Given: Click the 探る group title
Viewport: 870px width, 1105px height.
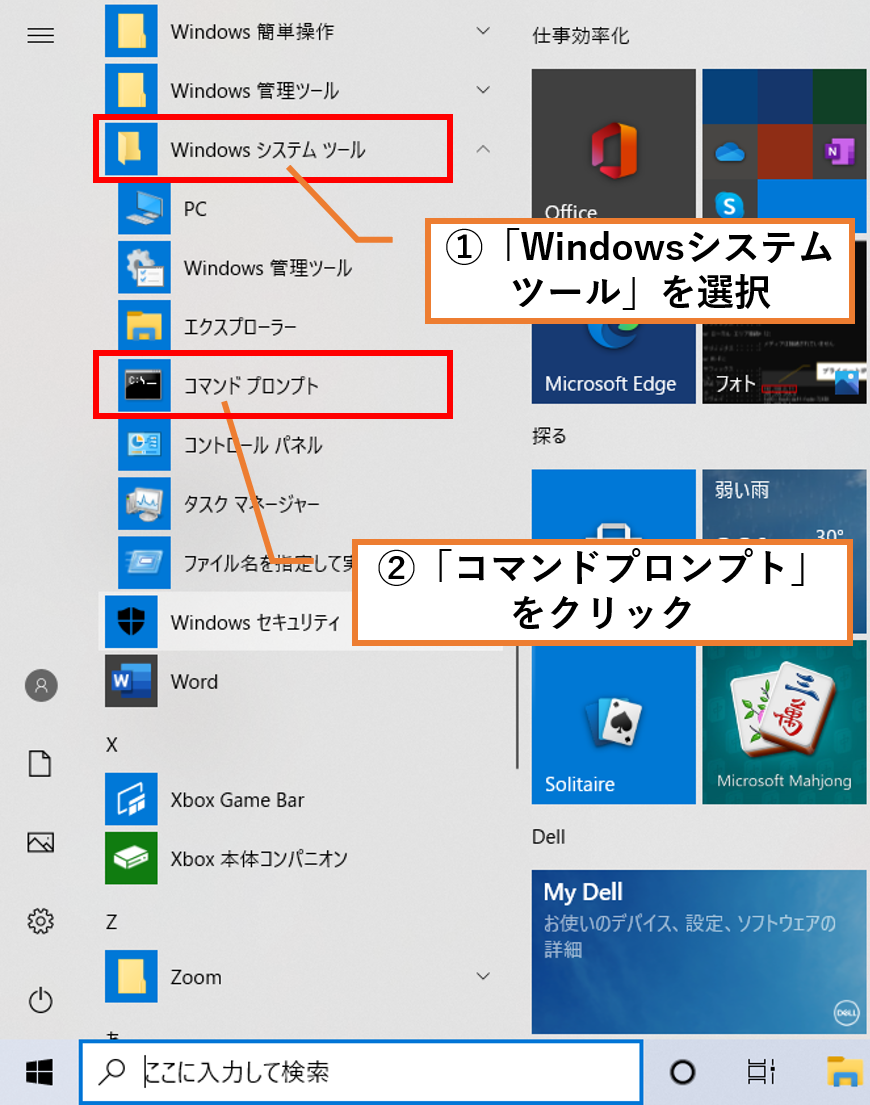Looking at the screenshot, I should (x=549, y=436).
